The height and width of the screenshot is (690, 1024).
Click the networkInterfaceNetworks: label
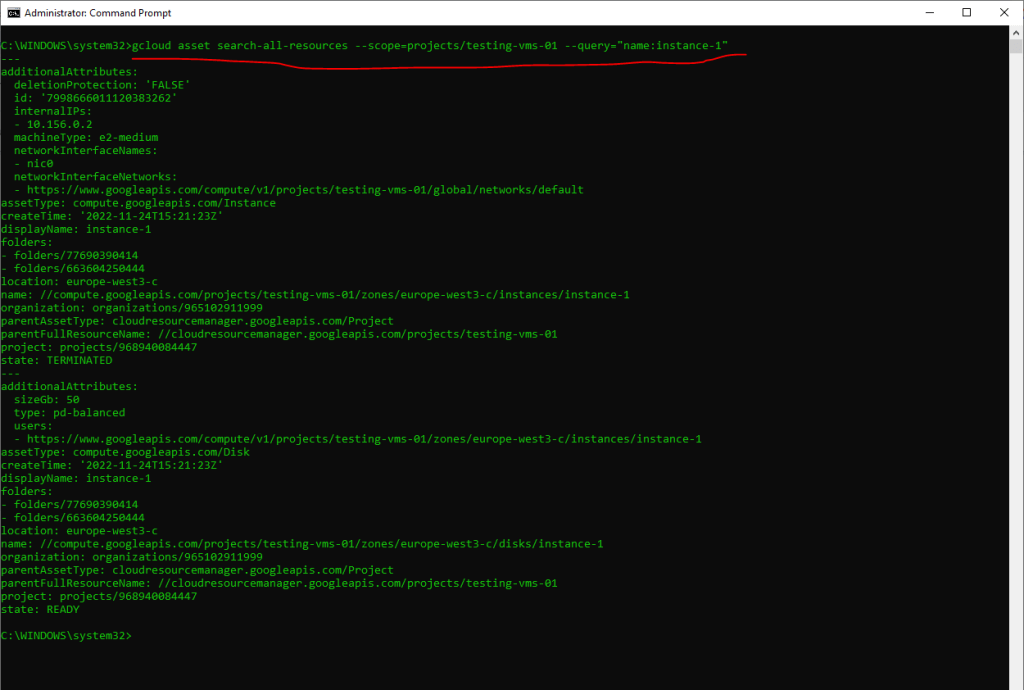(x=95, y=176)
